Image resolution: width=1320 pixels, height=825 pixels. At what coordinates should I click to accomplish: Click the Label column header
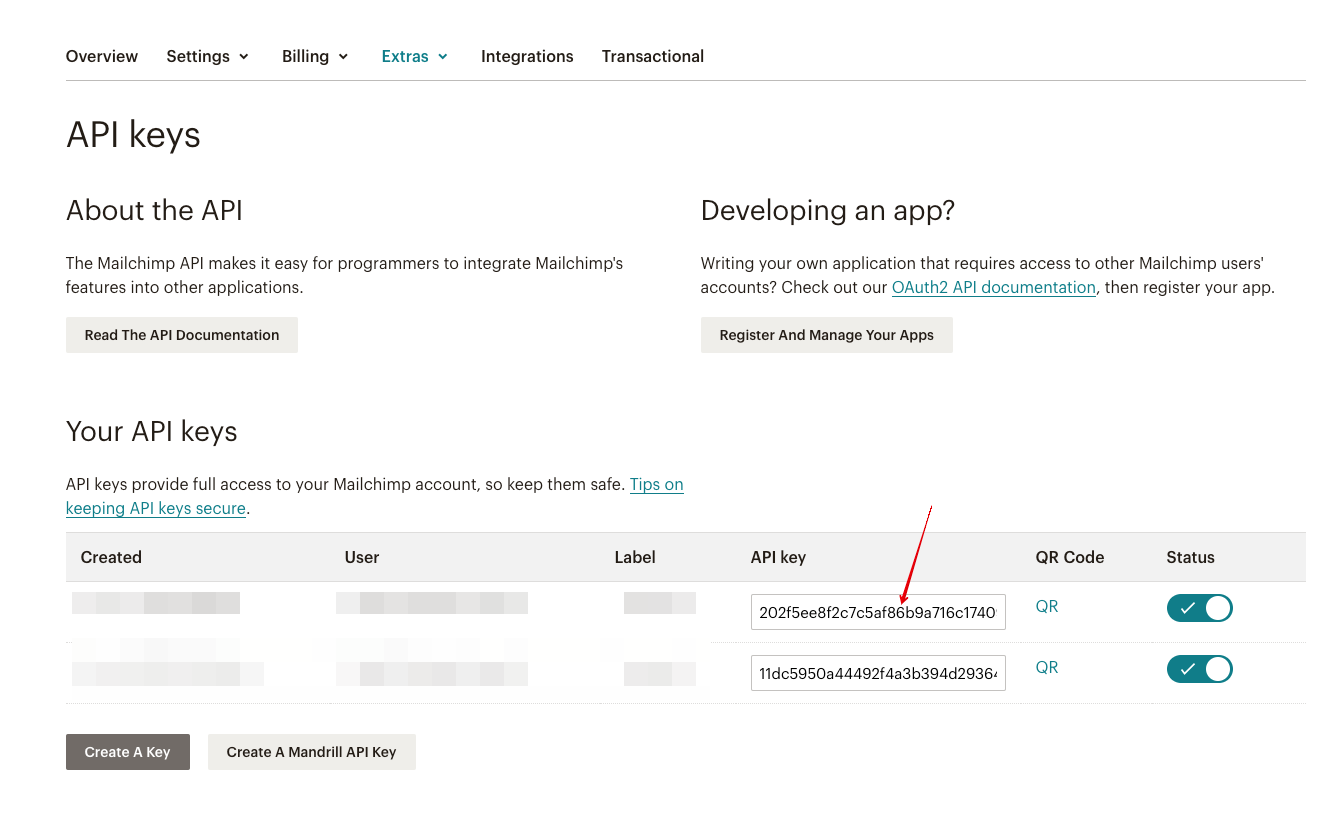click(x=635, y=557)
